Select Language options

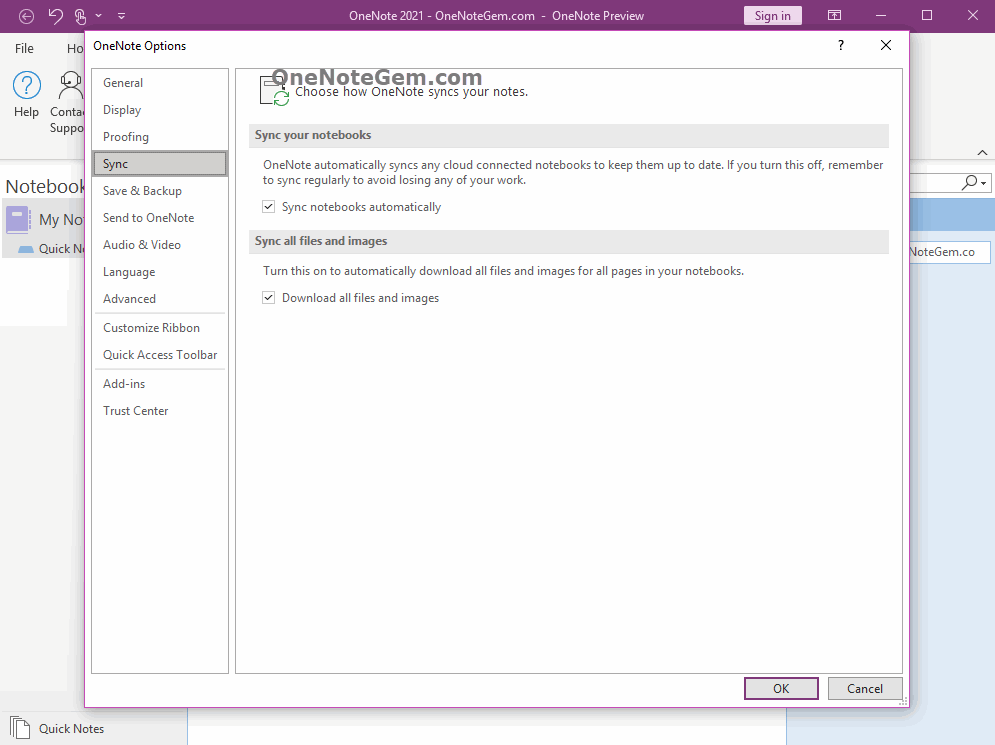(x=160, y=272)
